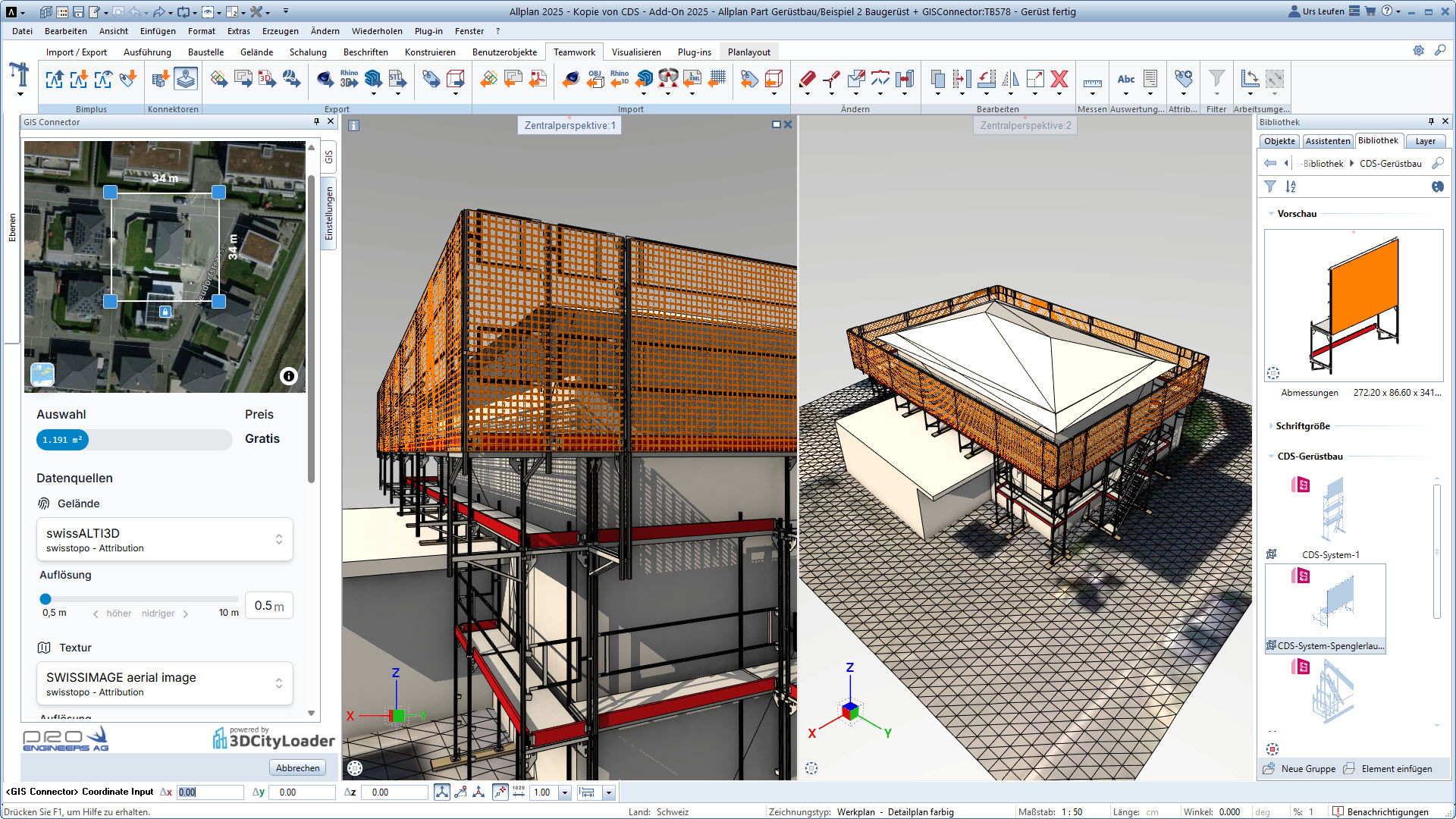Click the höher resolution button
1456x819 pixels.
(112, 613)
